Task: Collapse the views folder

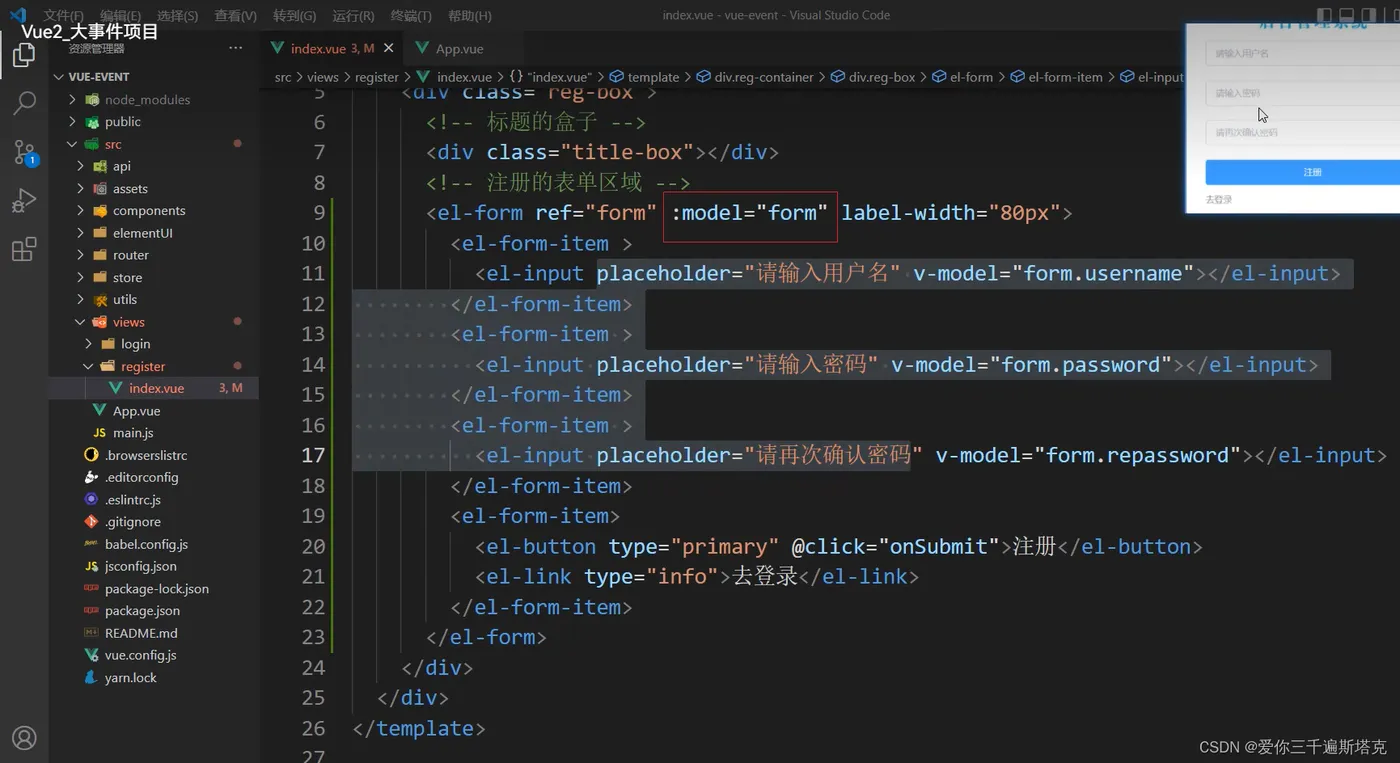Action: point(128,322)
